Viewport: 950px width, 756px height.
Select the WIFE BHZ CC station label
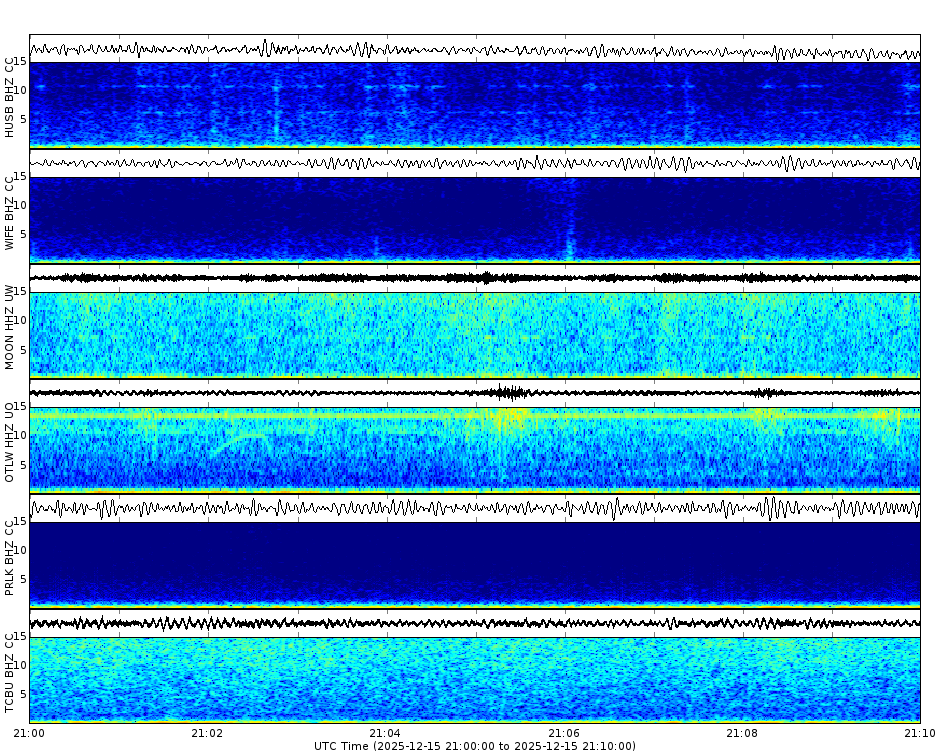coord(10,212)
